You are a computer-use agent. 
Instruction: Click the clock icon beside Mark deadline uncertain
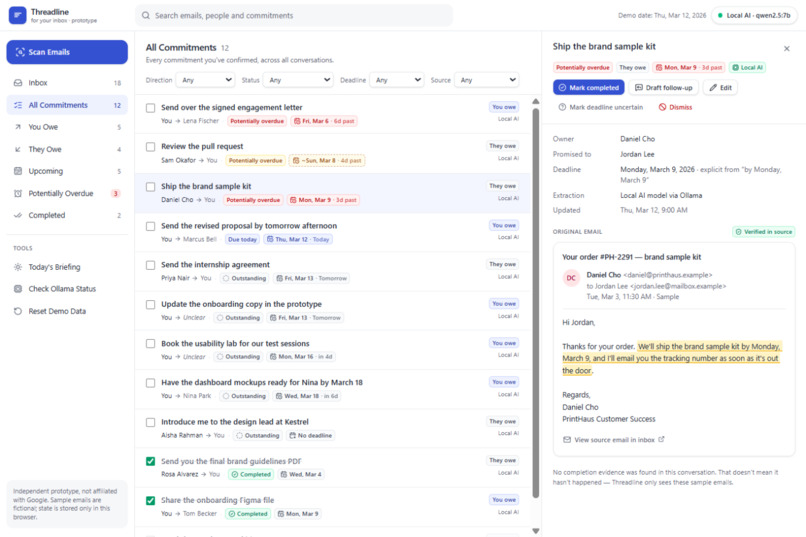tap(562, 107)
